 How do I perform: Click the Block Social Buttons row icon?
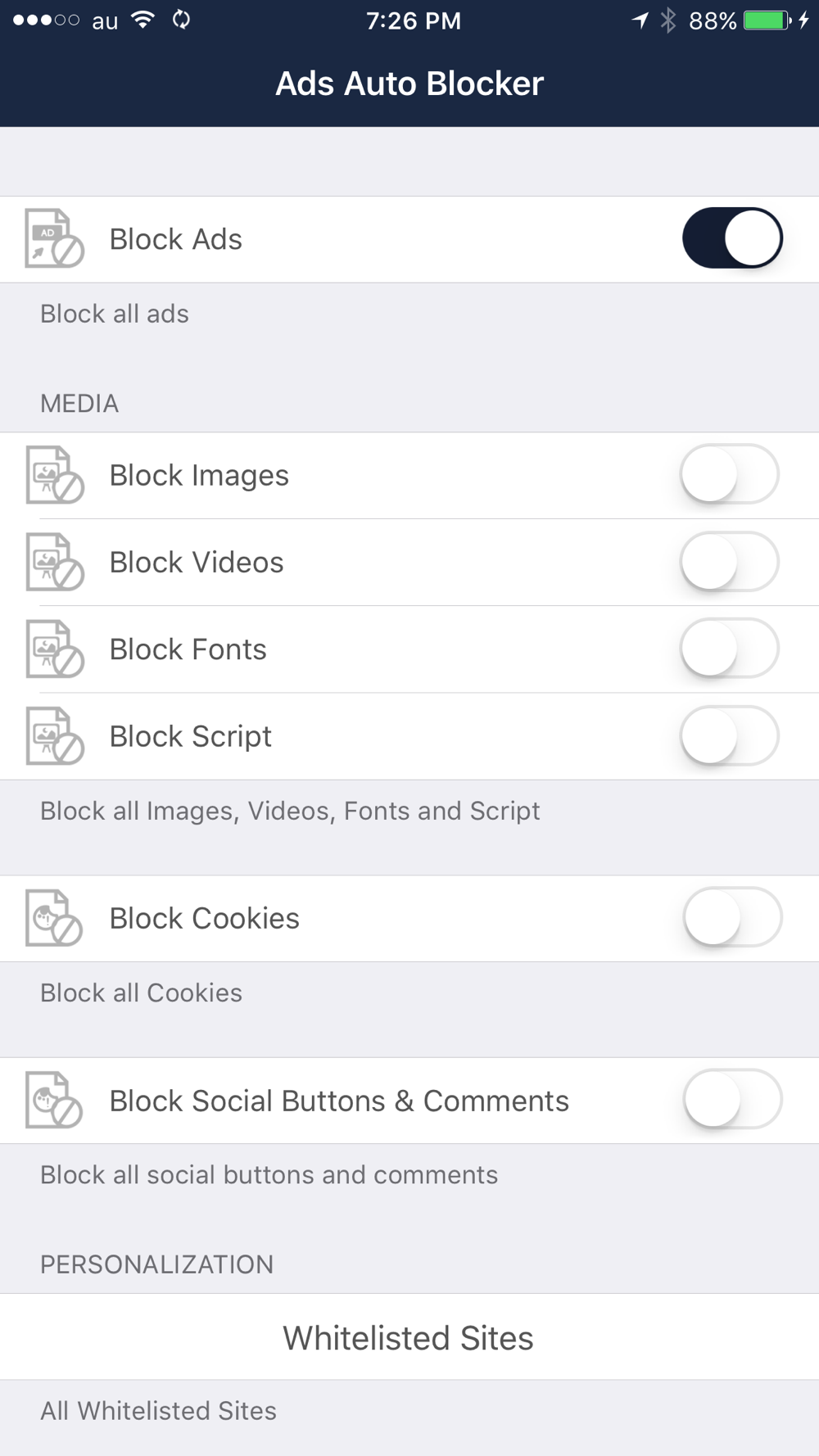click(x=54, y=1100)
